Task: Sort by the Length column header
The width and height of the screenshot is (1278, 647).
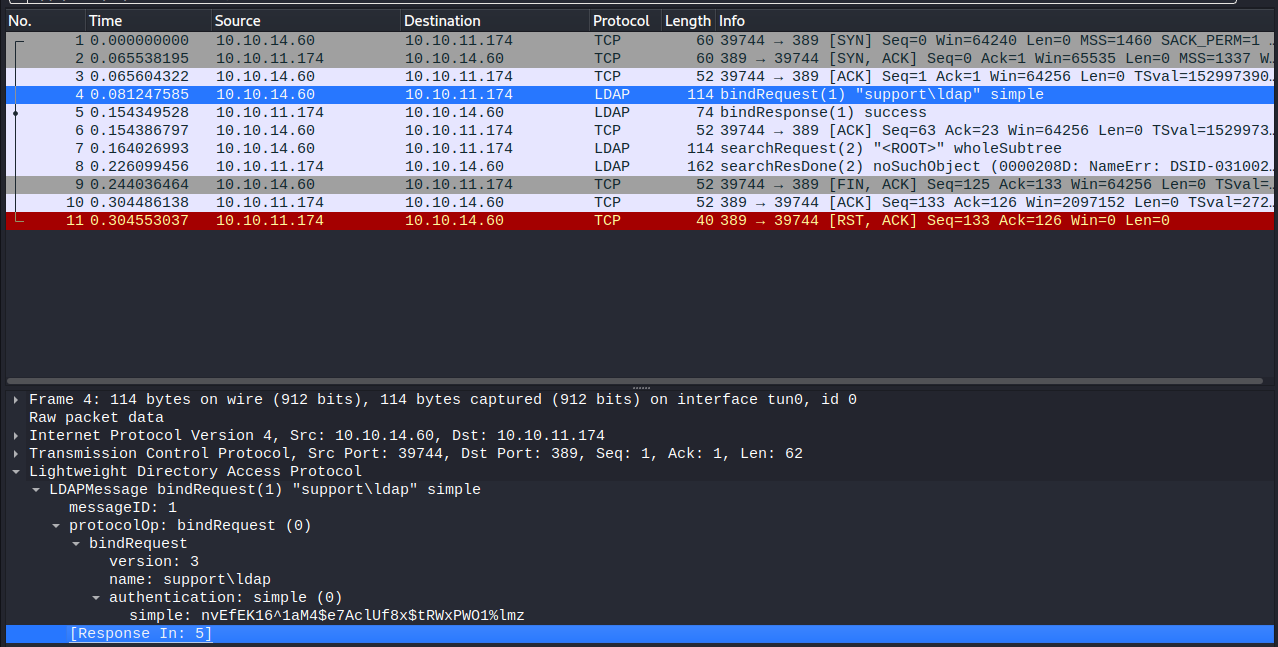Action: click(686, 20)
